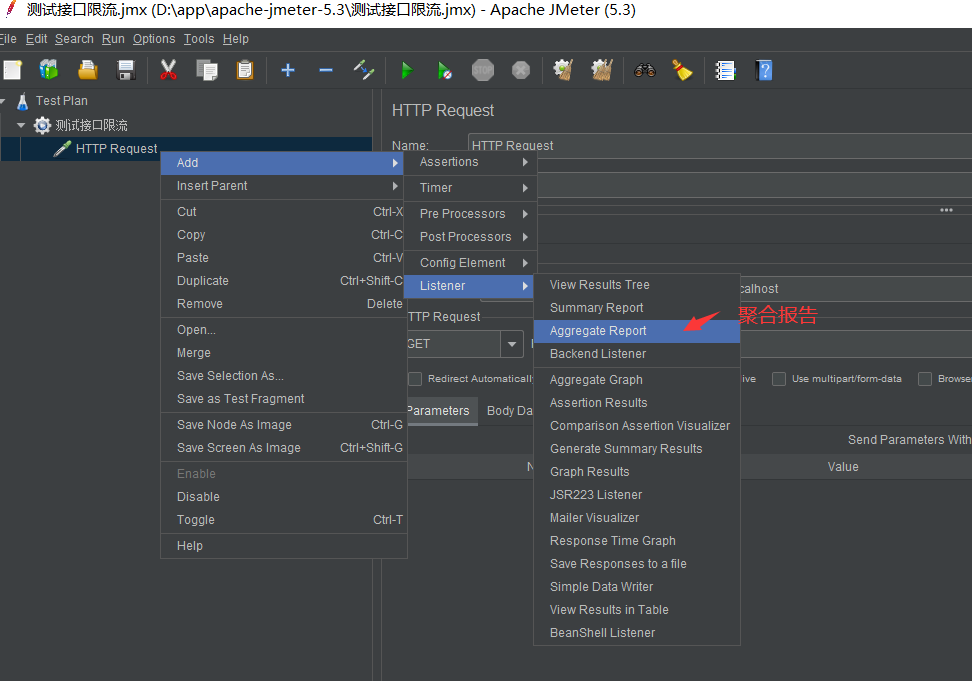Screen dimensions: 972x681
Task: Click the Name input field
Action: 720,145
